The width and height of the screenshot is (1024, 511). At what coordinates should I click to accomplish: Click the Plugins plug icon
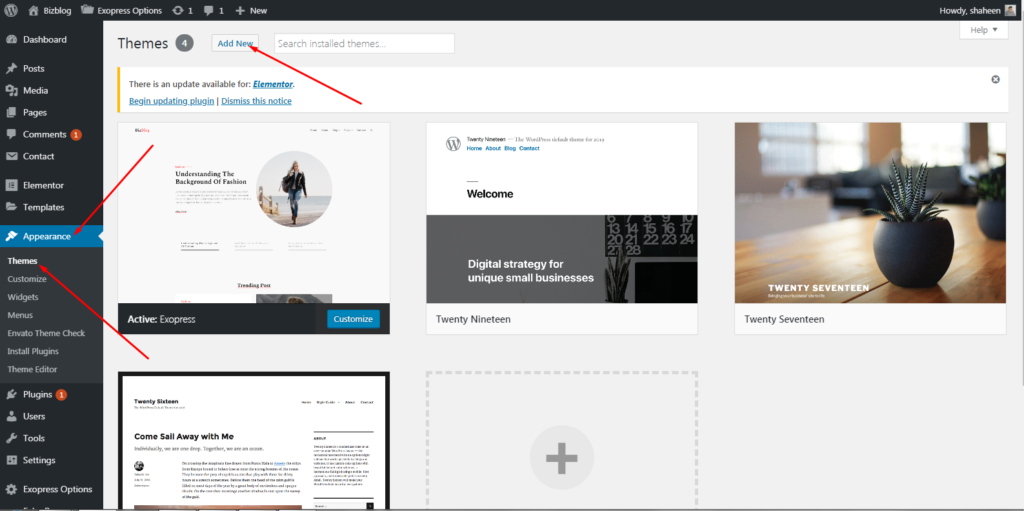pyautogui.click(x=11, y=394)
